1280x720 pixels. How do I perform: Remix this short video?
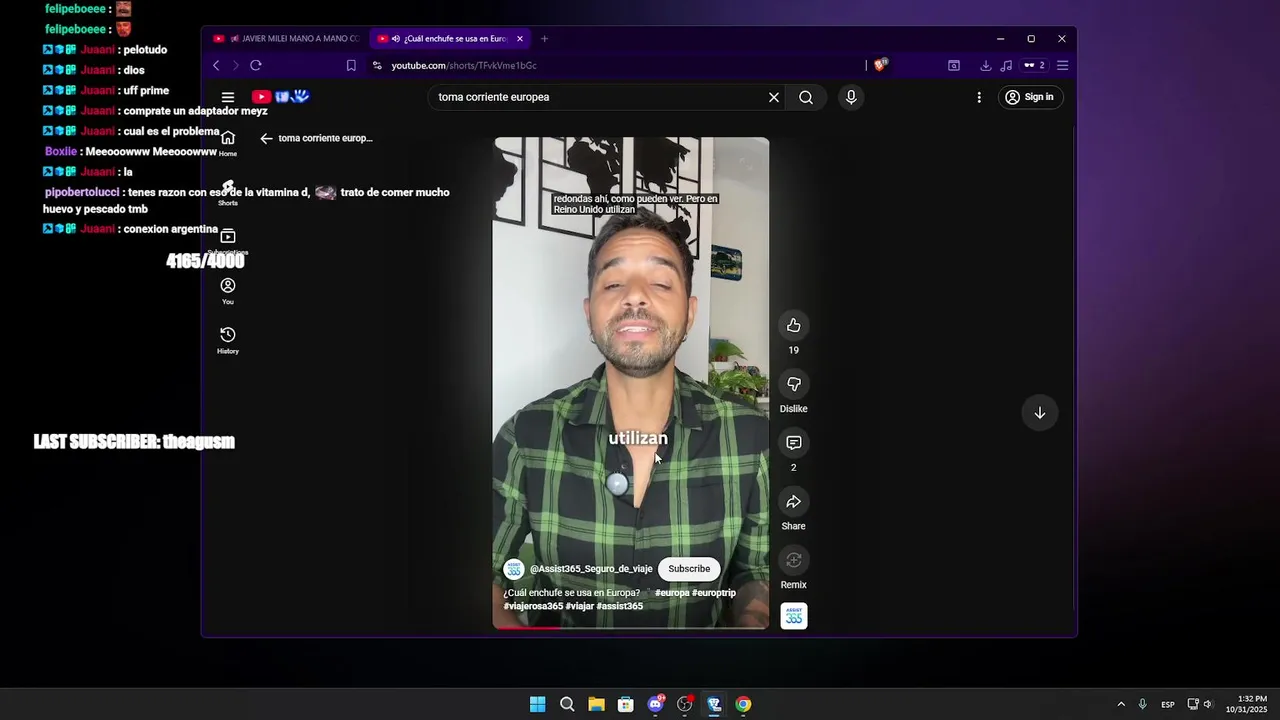click(793, 560)
